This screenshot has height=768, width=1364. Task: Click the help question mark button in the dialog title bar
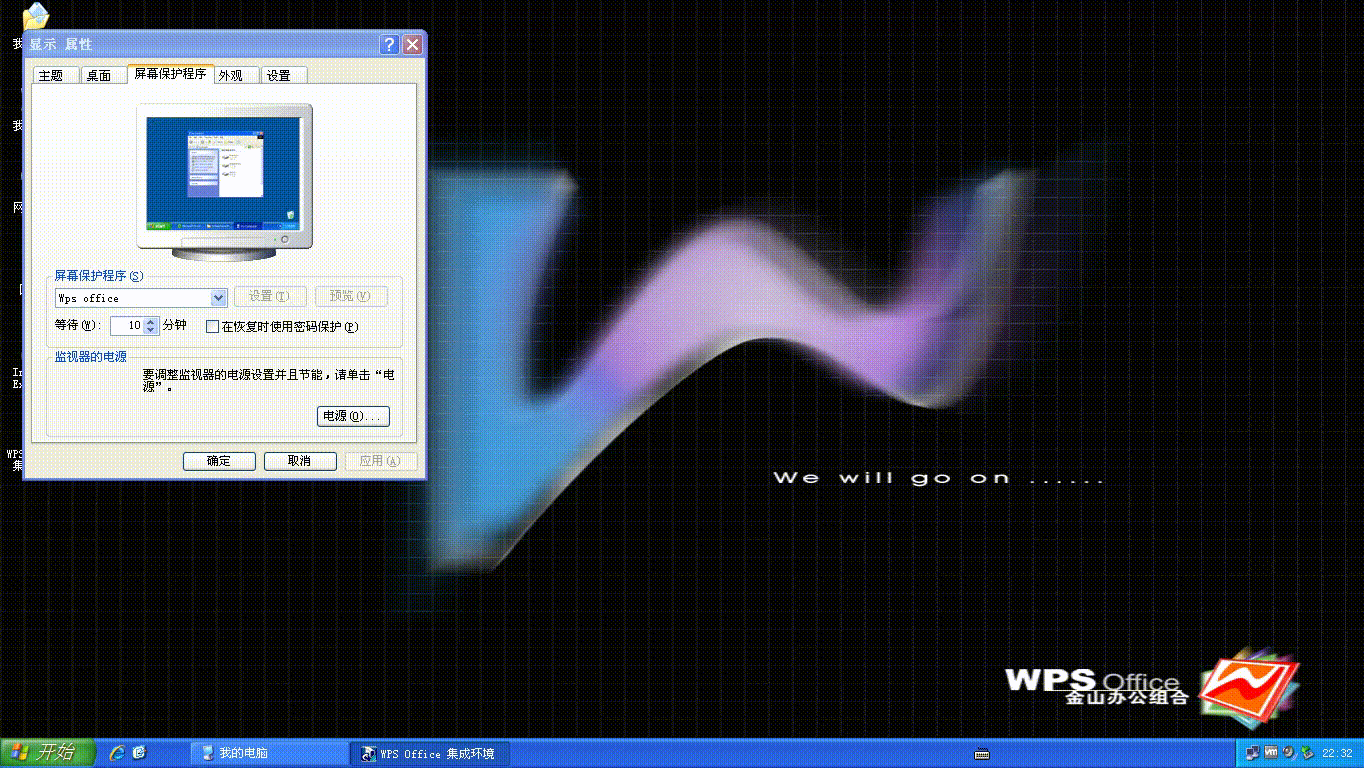pyautogui.click(x=390, y=45)
